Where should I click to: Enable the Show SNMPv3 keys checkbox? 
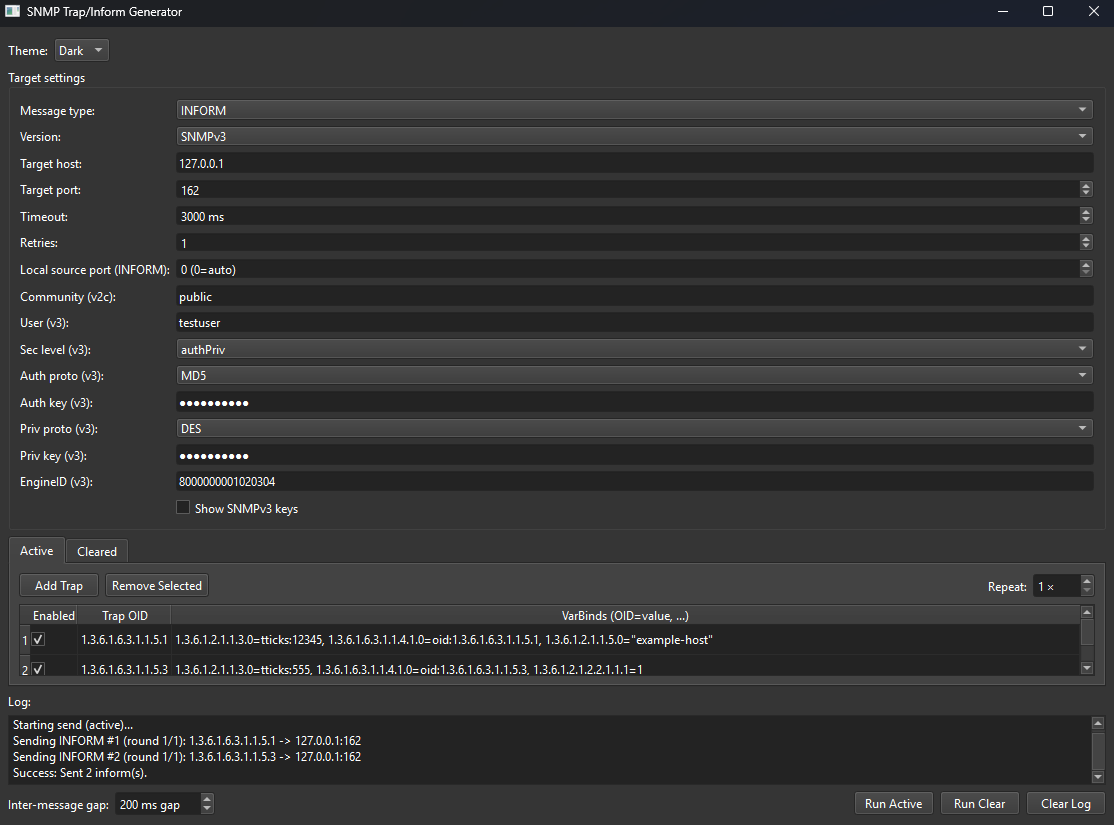[x=183, y=508]
